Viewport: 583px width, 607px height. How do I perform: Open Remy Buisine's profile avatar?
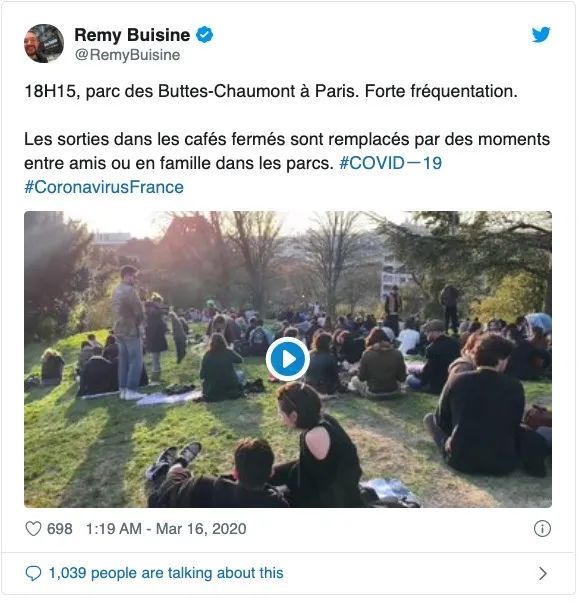[x=44, y=44]
